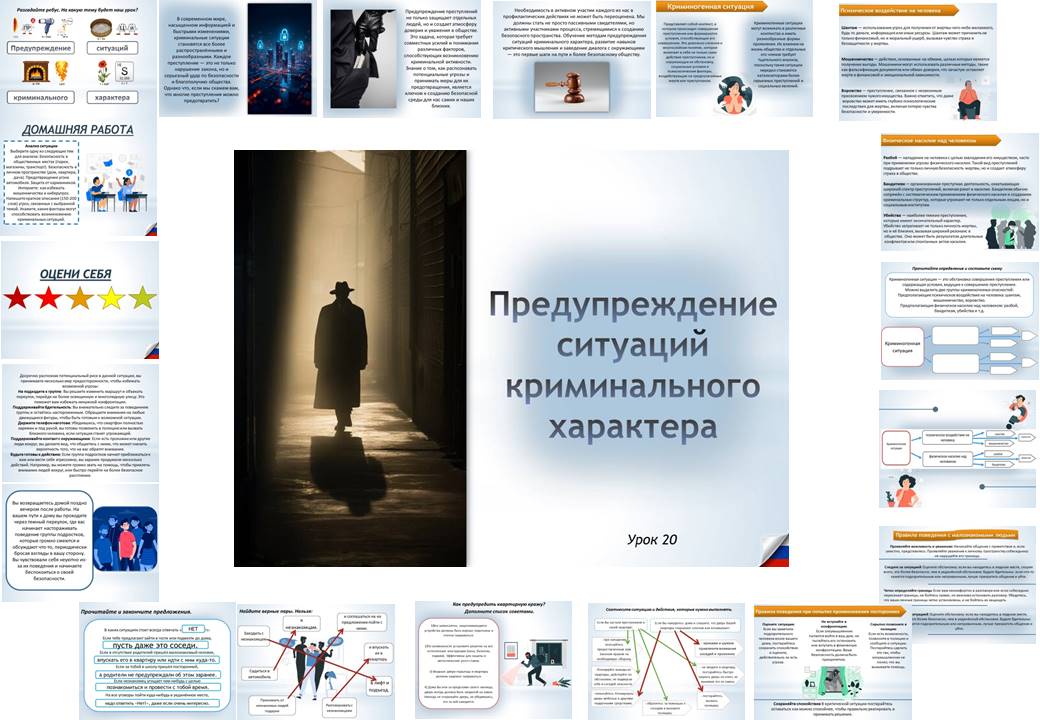Screen dimensions: 1040x720
Task: Click the flower picture above "характера"
Action: click(103, 70)
